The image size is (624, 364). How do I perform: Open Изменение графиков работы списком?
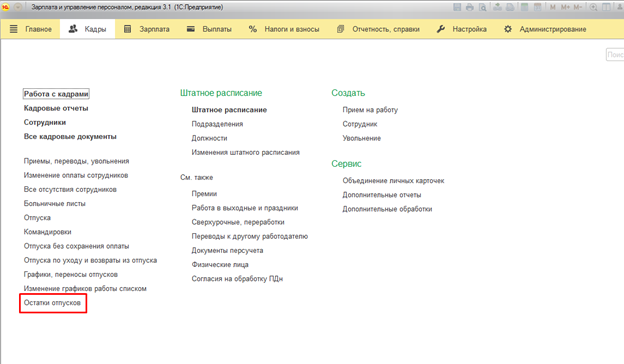[85, 288]
